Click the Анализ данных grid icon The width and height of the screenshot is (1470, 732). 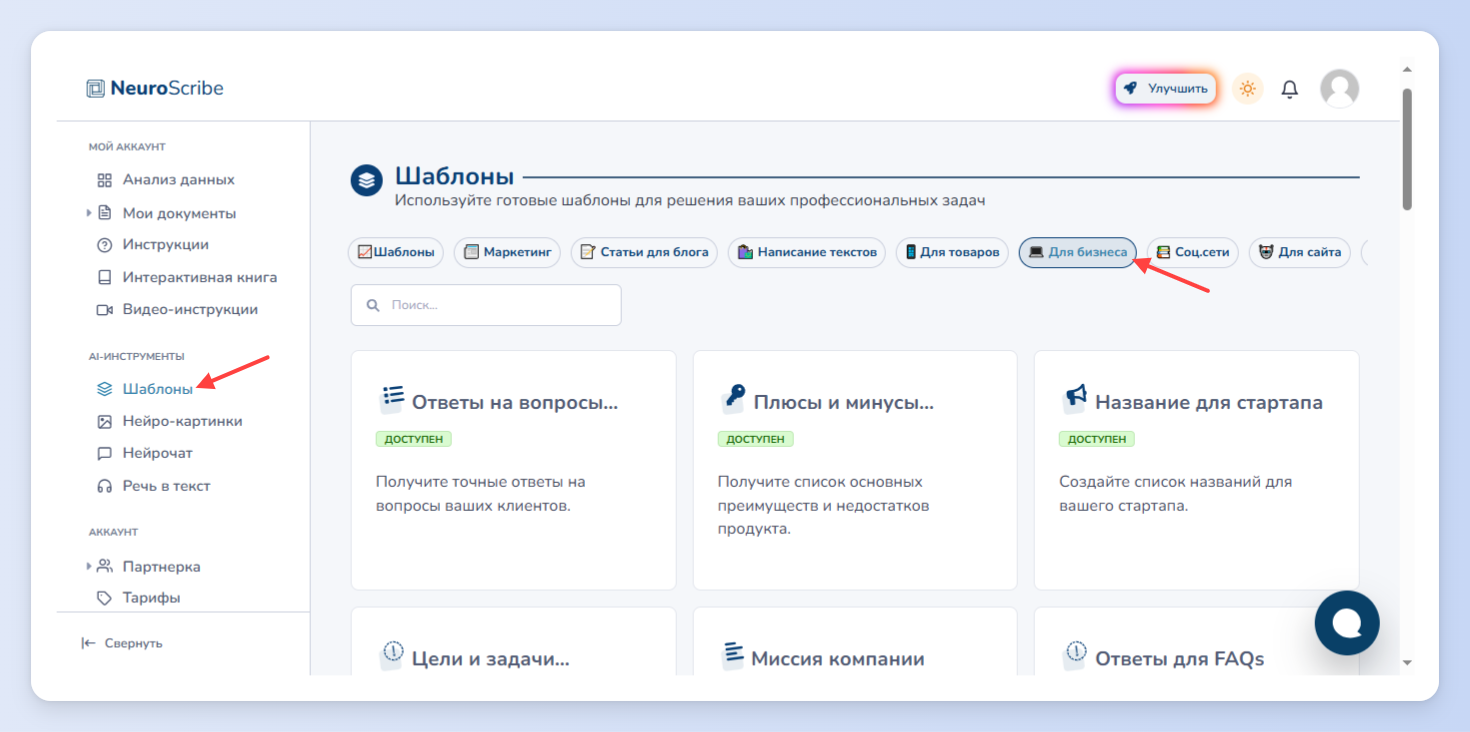[104, 180]
